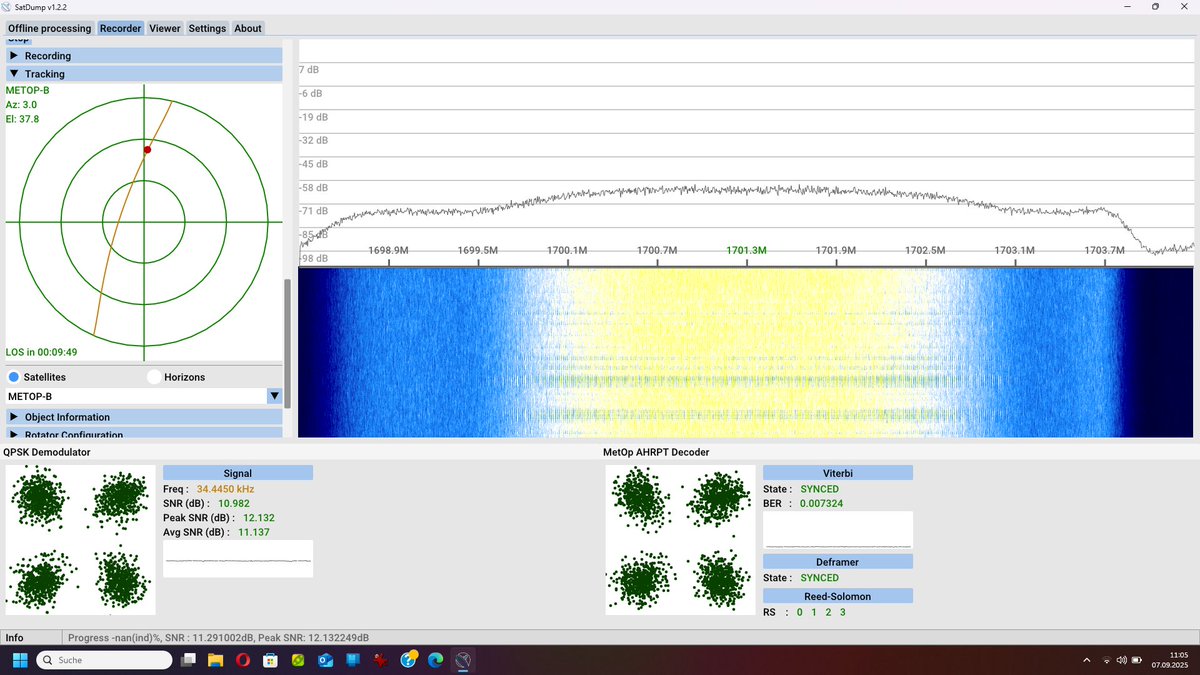Expand the Rotator Configuration section
Image resolution: width=1200 pixels, height=675 pixels.
tap(144, 434)
